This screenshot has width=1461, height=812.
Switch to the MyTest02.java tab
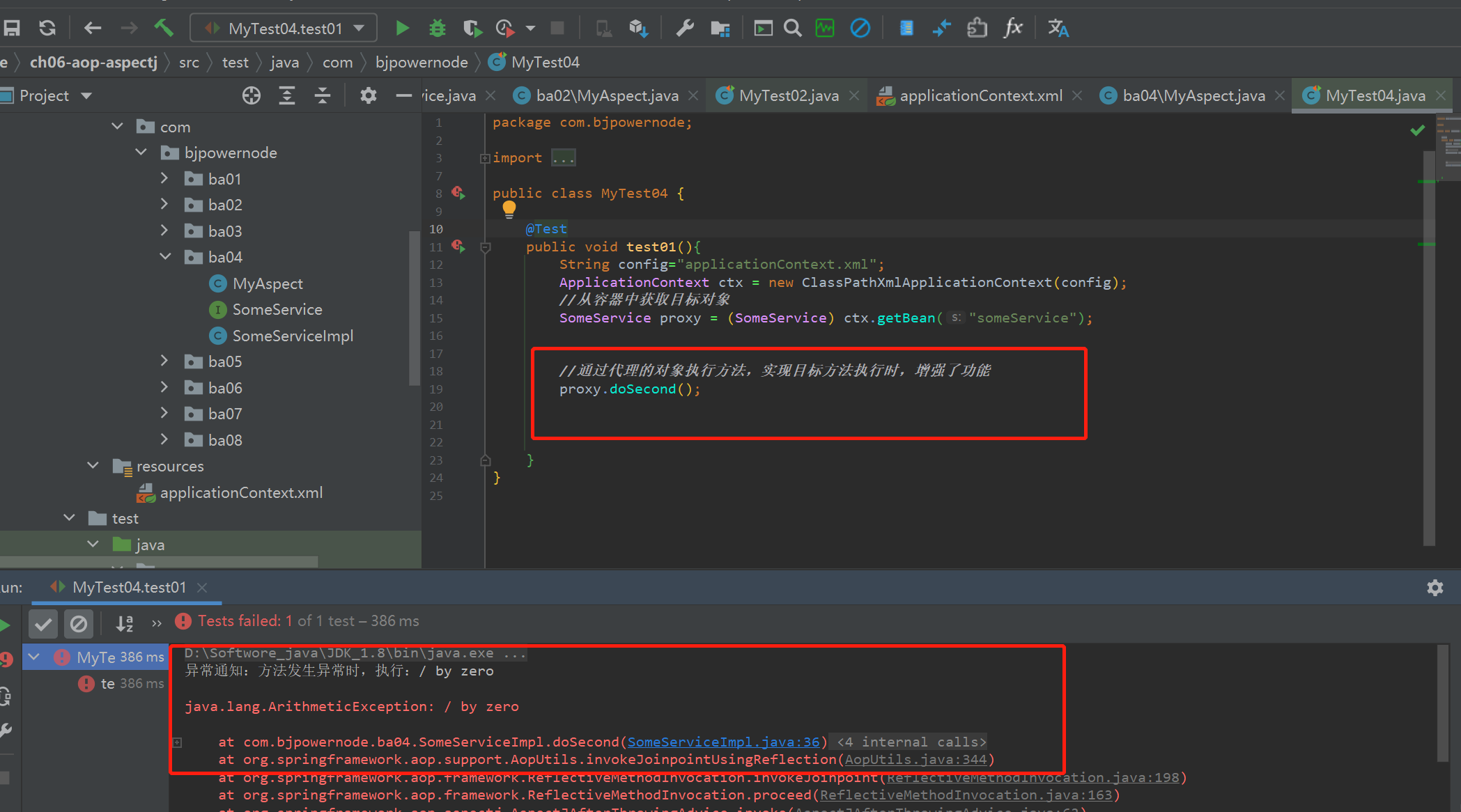(788, 96)
